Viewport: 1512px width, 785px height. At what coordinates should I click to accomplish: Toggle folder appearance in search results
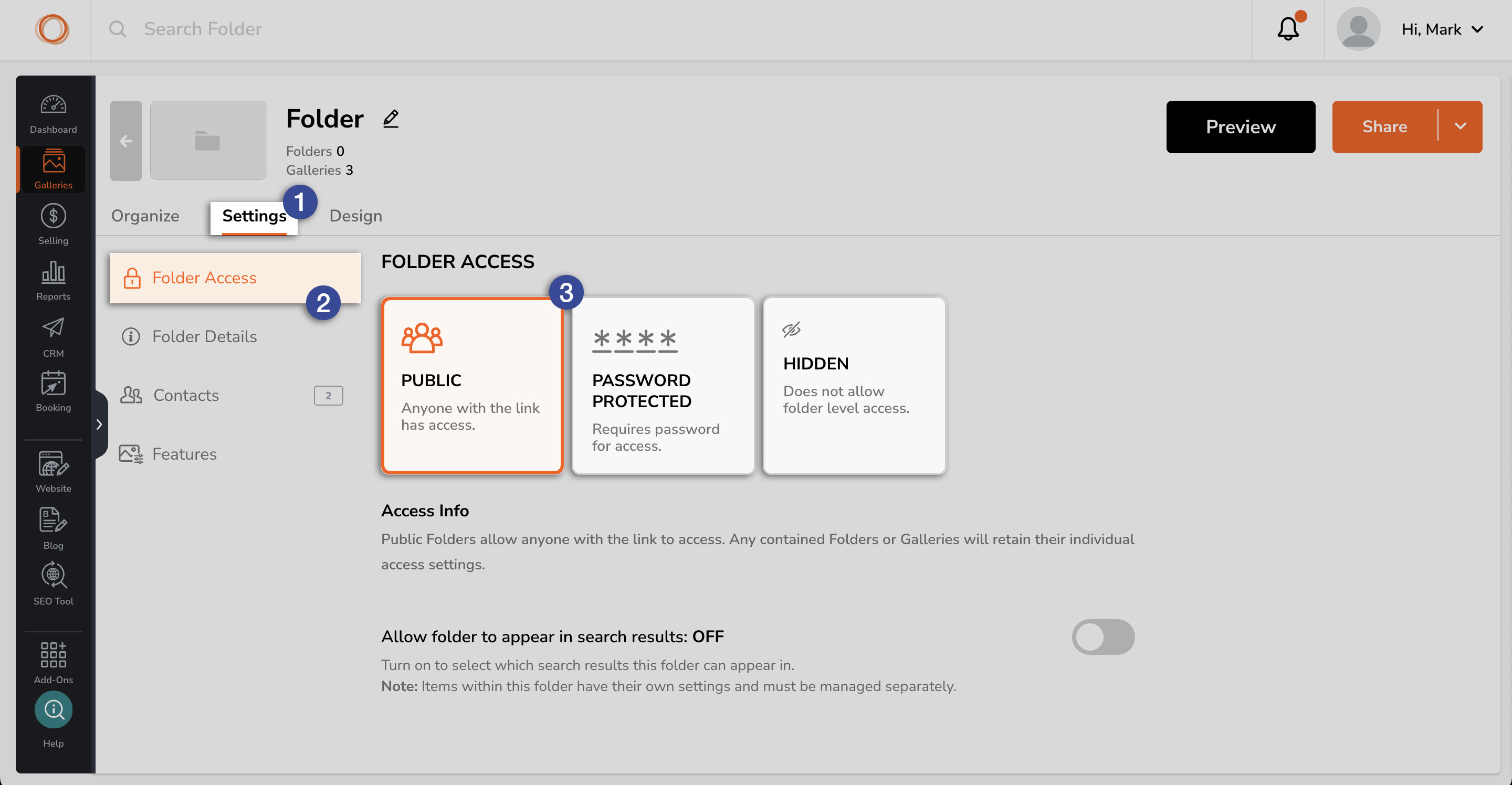point(1103,637)
